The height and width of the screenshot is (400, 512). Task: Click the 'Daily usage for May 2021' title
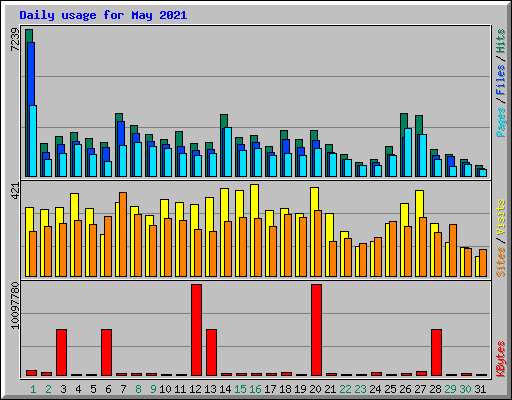click(103, 15)
